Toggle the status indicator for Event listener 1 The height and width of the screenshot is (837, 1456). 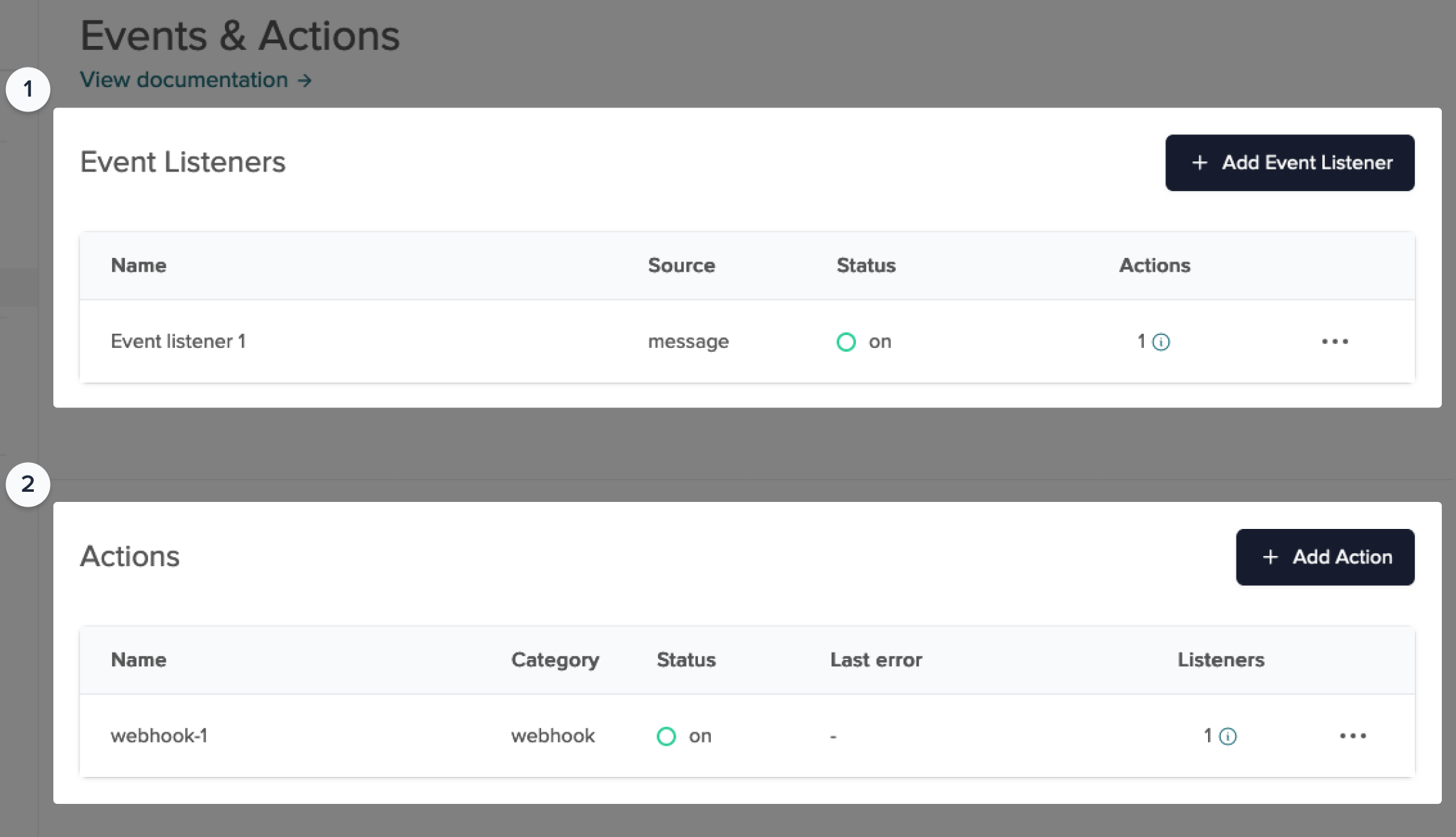click(846, 342)
